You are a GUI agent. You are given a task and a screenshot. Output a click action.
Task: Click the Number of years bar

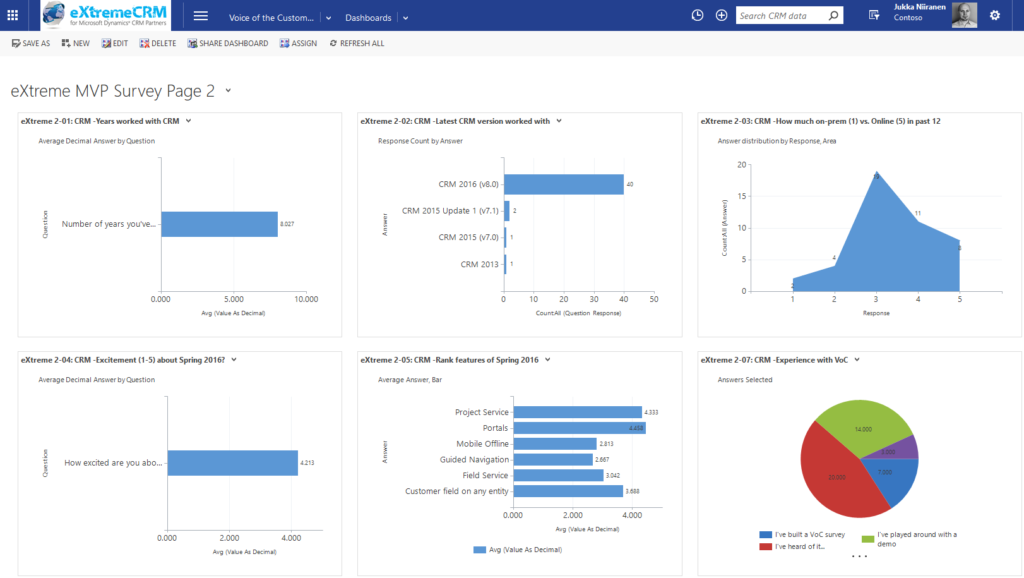[x=219, y=224]
